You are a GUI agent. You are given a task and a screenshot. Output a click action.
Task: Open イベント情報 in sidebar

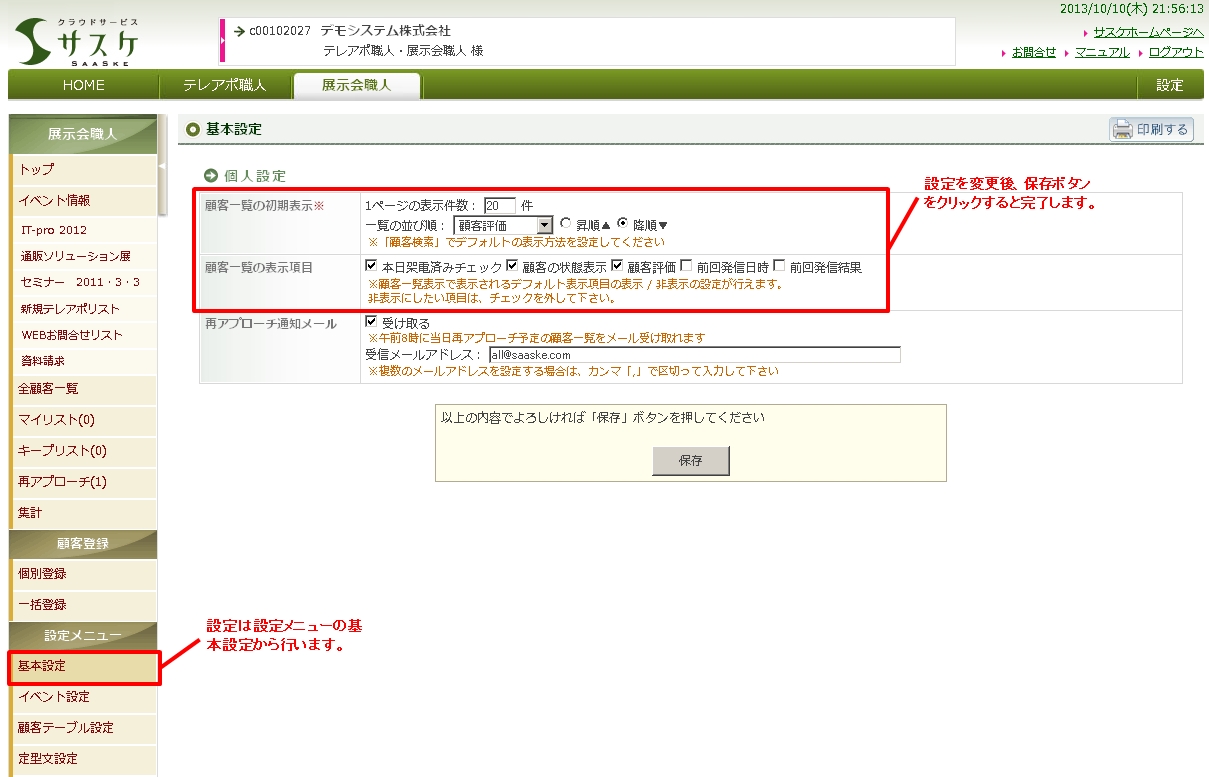click(x=84, y=201)
